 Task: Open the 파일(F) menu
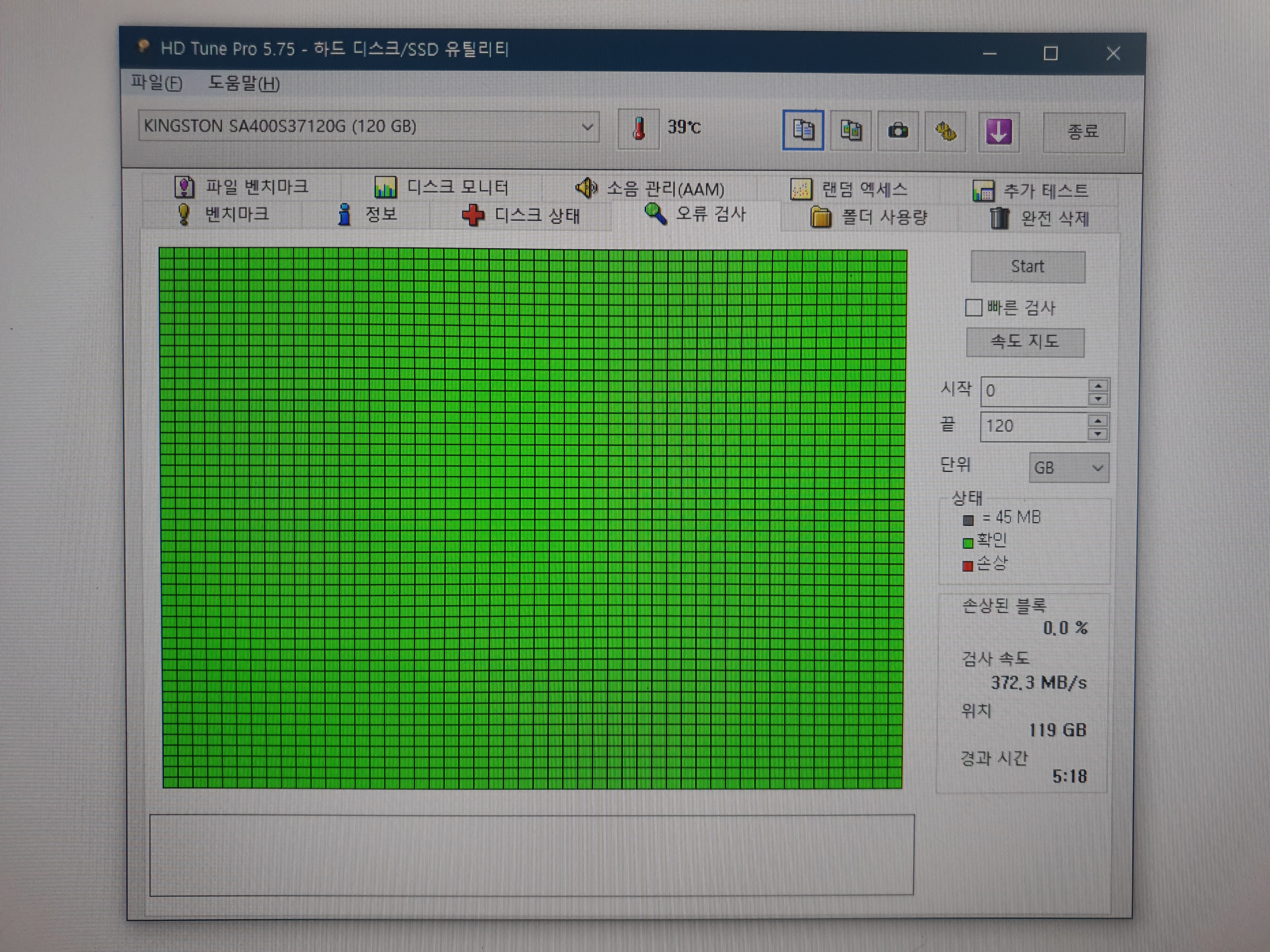[156, 83]
